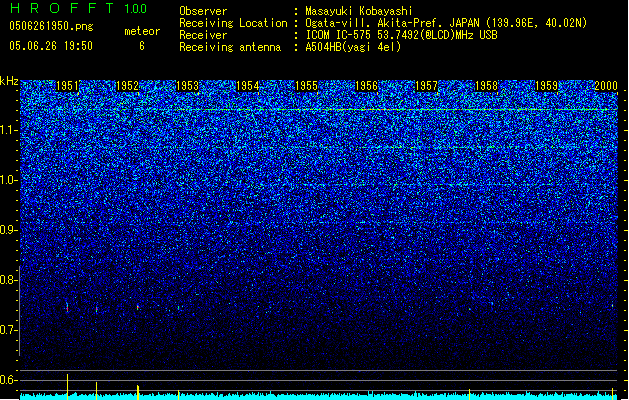Click the 2000 time marker
629x400 pixels.
(606, 86)
